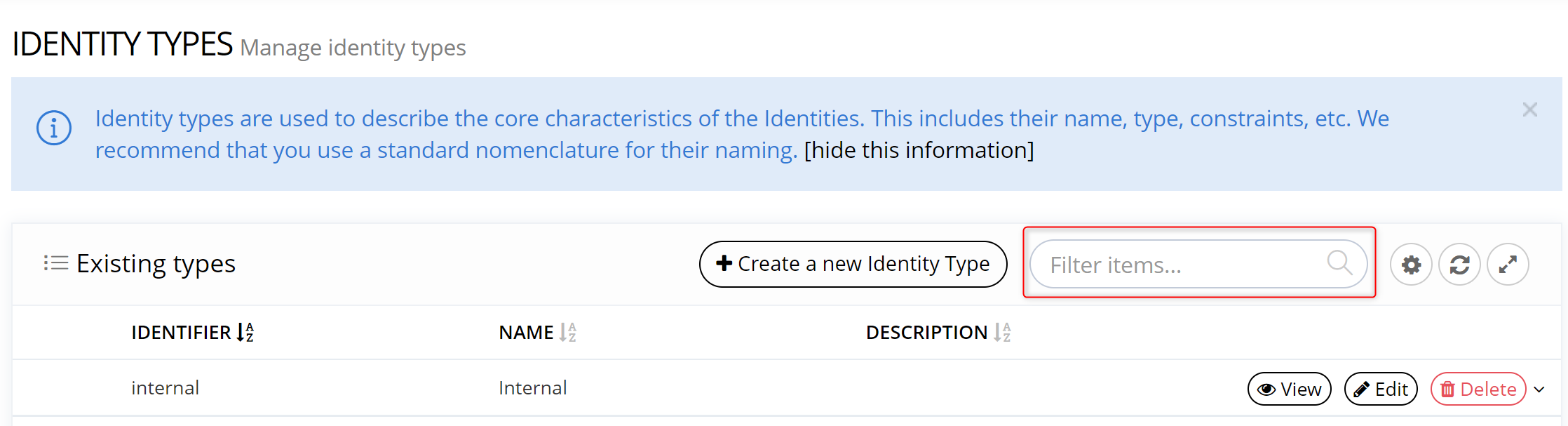Image resolution: width=1568 pixels, height=426 pixels.
Task: Click the magnifying glass search icon
Action: tap(1339, 263)
